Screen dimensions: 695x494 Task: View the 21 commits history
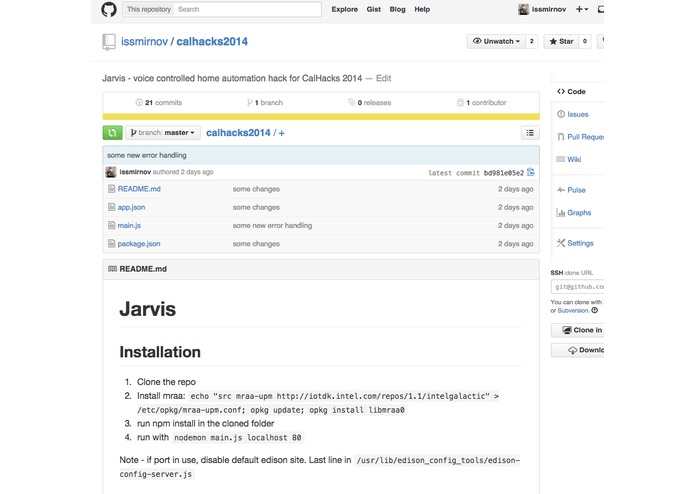click(159, 102)
